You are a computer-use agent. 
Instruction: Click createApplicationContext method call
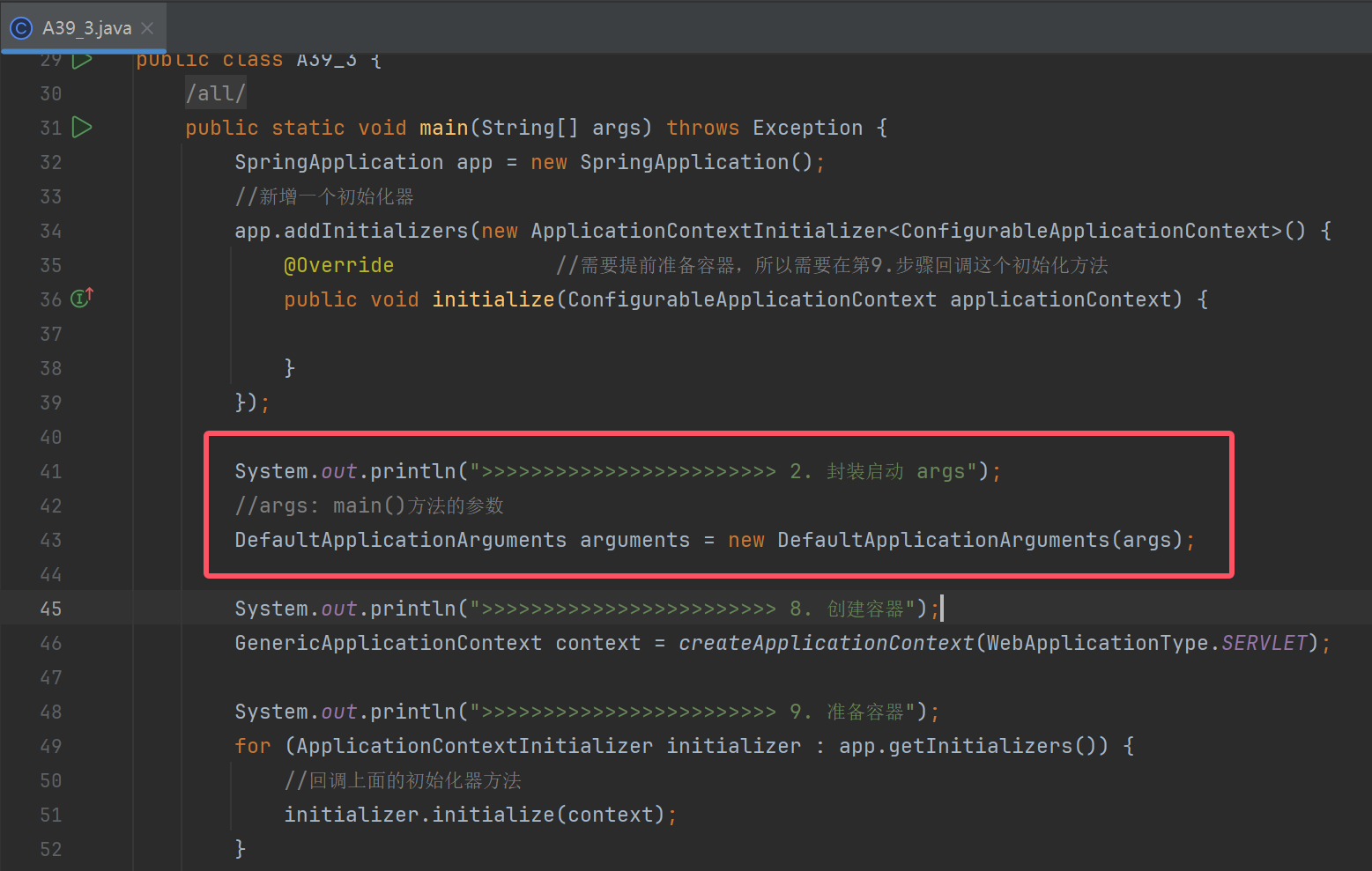point(826,643)
